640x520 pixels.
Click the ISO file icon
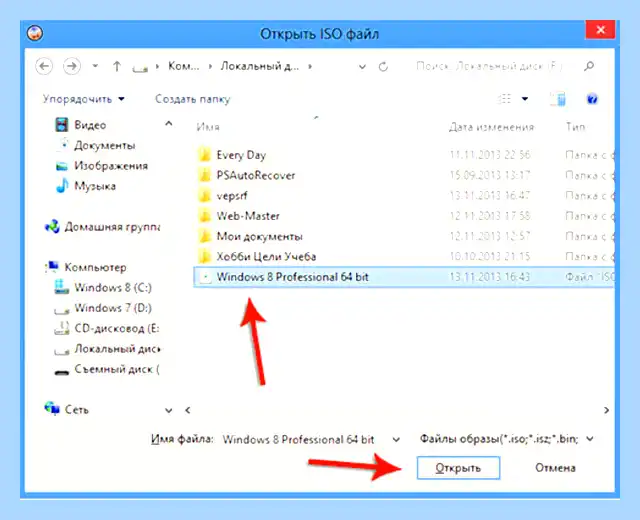(204, 277)
